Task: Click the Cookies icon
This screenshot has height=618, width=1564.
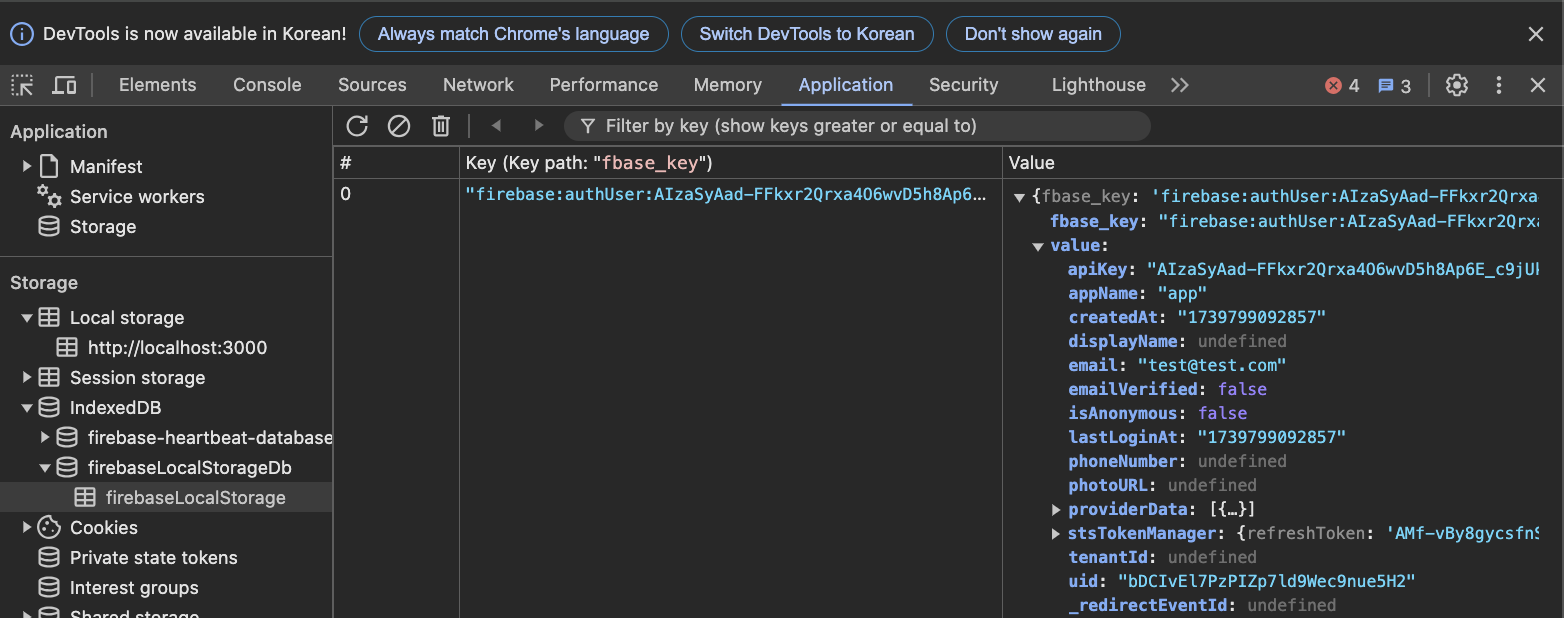Action: (49, 527)
